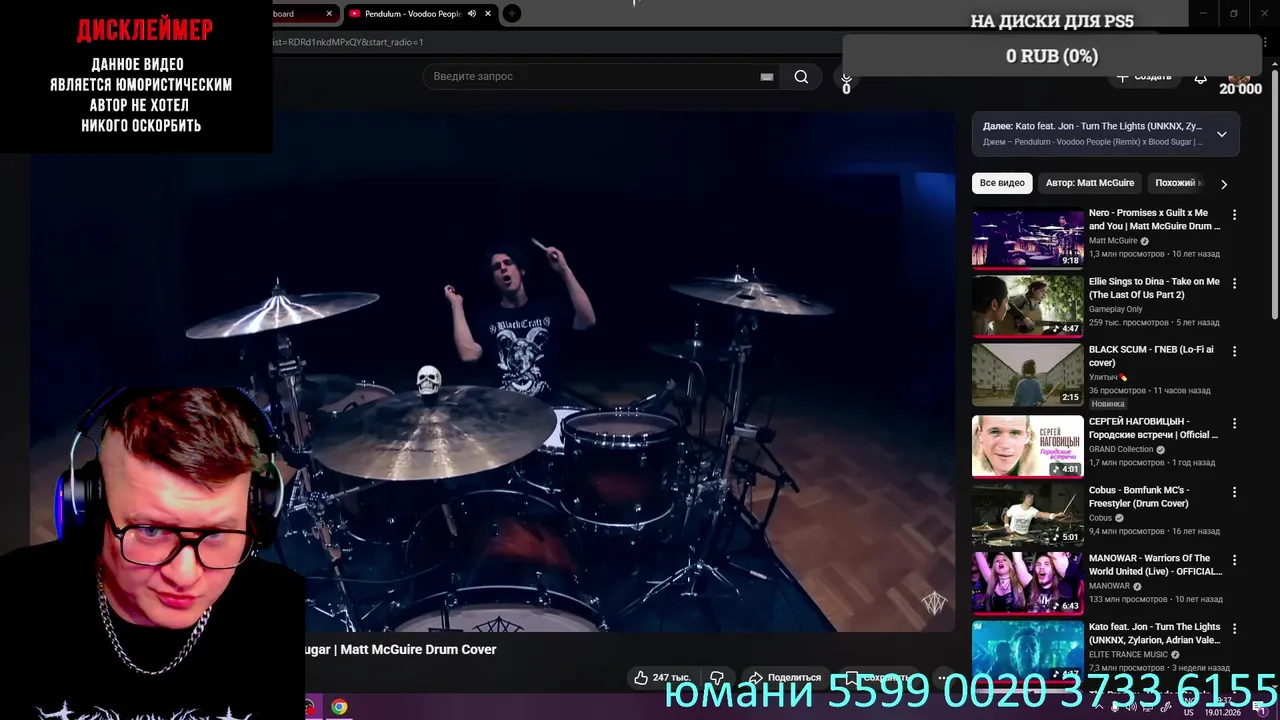The width and height of the screenshot is (1280, 720).
Task: Go to GRAND Collection channel name
Action: coord(1121,450)
